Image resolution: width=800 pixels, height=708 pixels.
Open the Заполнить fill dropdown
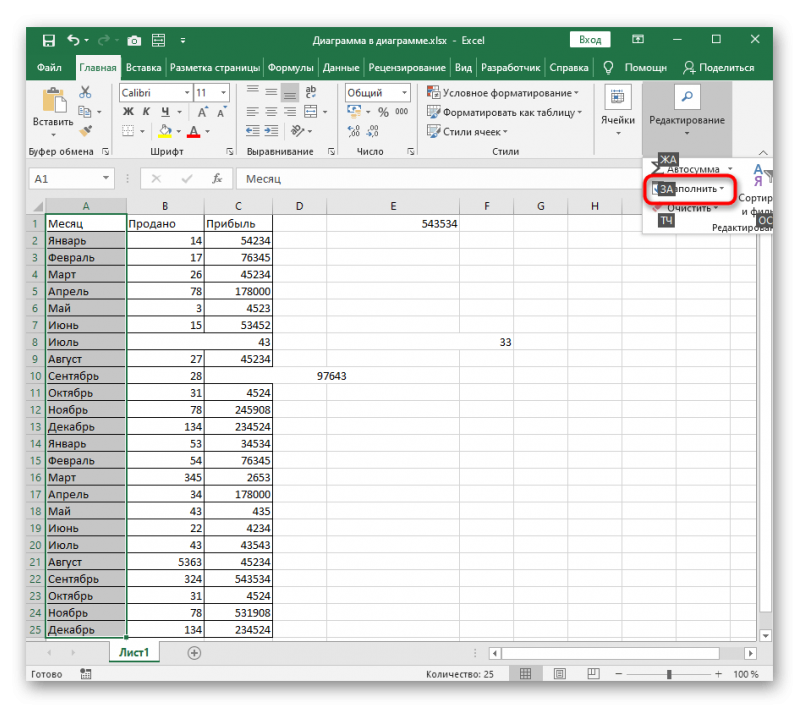tap(688, 189)
